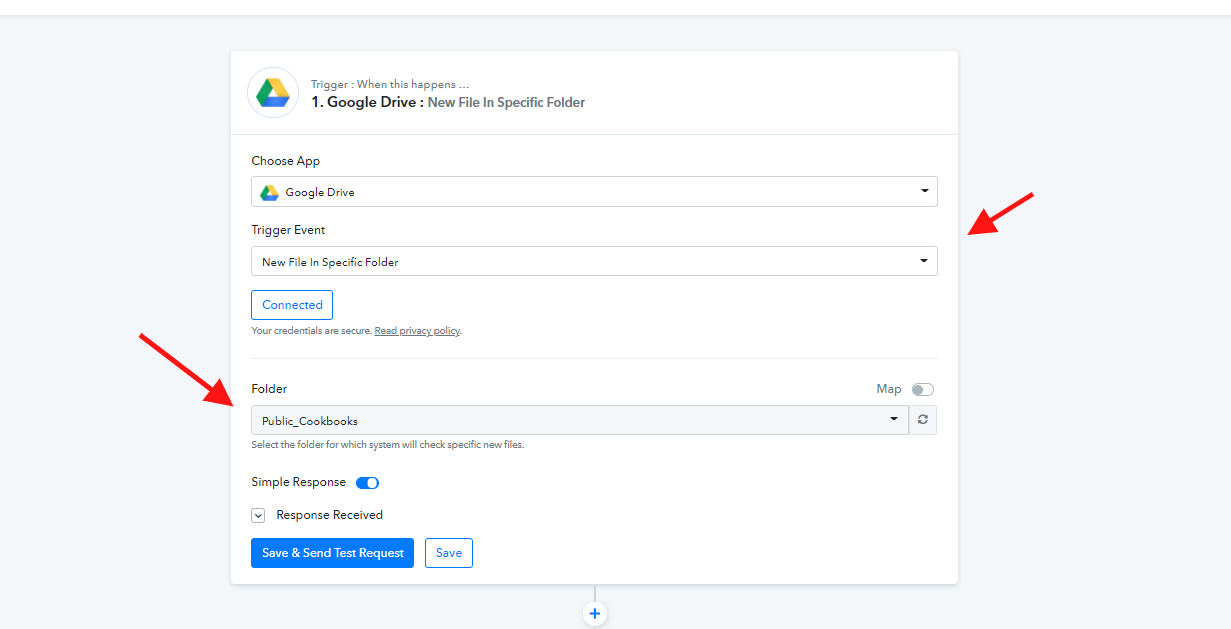Add a new step with the plus icon
Screen dimensions: 1231x629
coord(595,614)
